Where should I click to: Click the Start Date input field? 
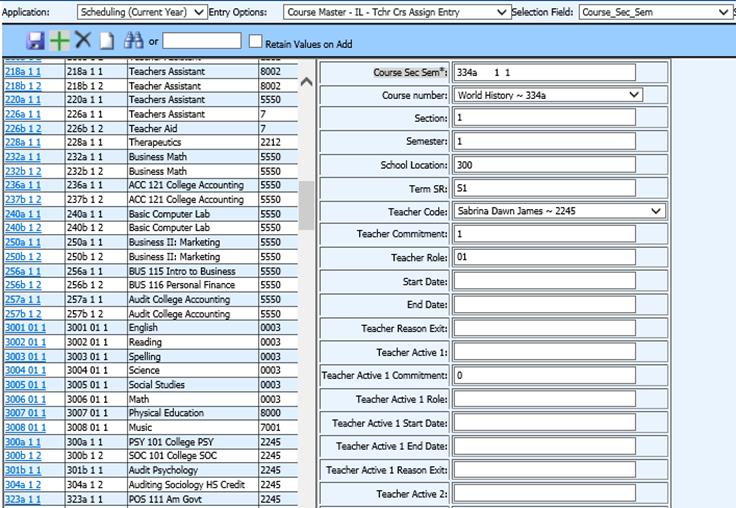click(543, 281)
